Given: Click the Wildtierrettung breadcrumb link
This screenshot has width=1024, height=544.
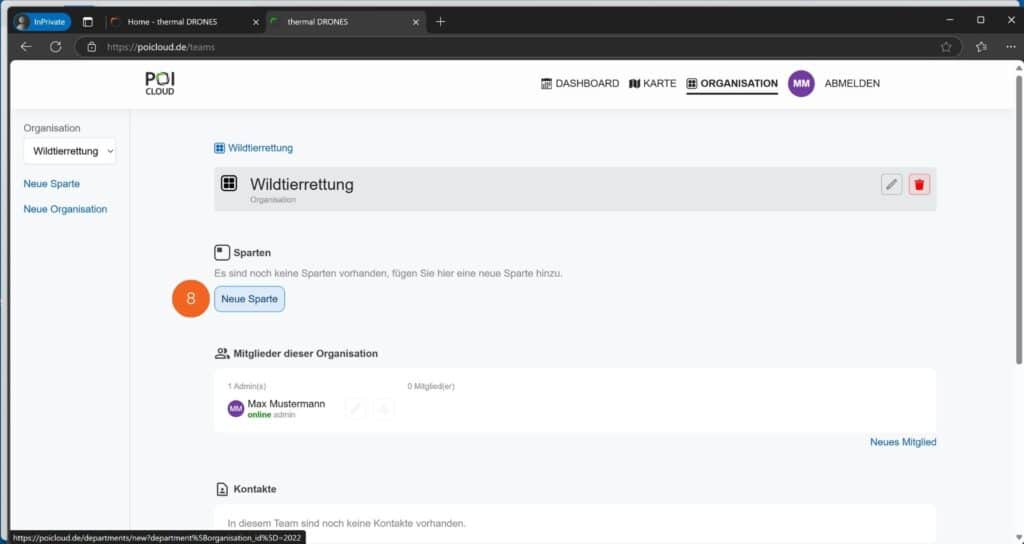Looking at the screenshot, I should [260, 148].
